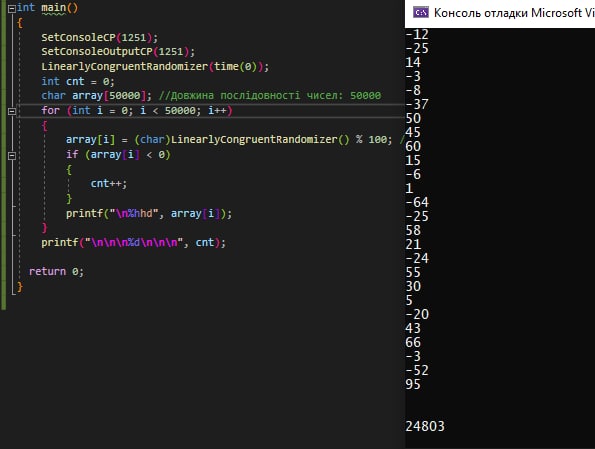This screenshot has height=449, width=595.
Task: Click 'LinearlyCongruentRandomizer(time(0));' call
Action: 155,67
